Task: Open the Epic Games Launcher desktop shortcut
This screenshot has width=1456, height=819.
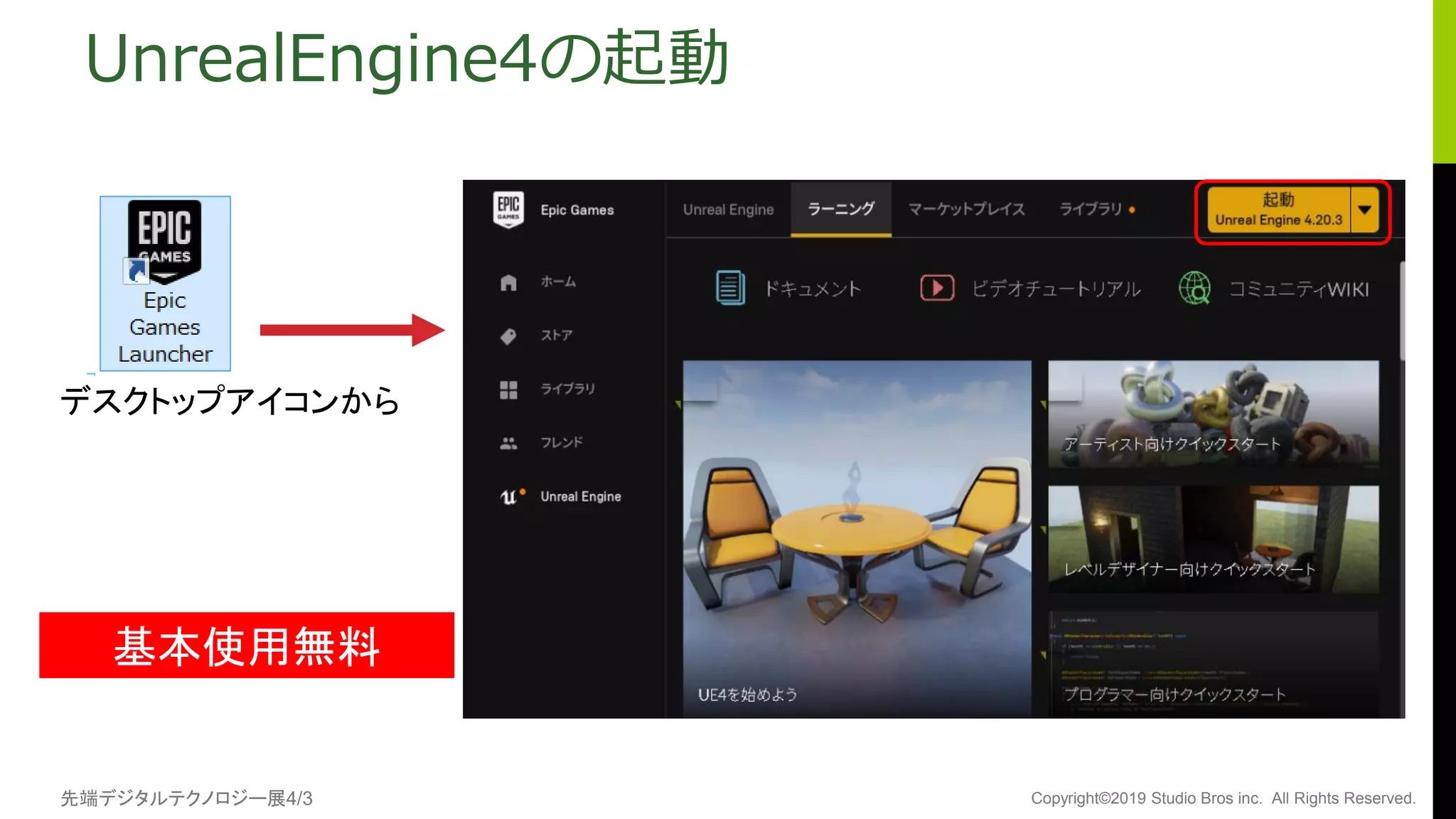Action: point(165,283)
